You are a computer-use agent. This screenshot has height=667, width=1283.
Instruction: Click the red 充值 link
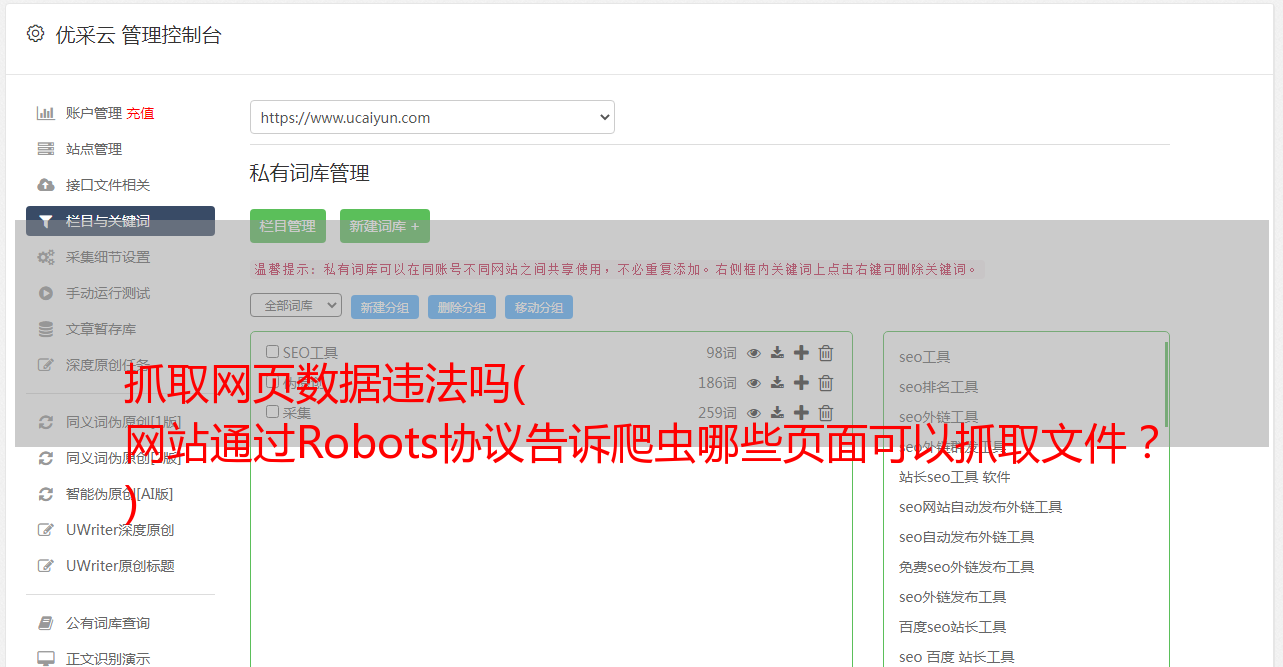(140, 113)
